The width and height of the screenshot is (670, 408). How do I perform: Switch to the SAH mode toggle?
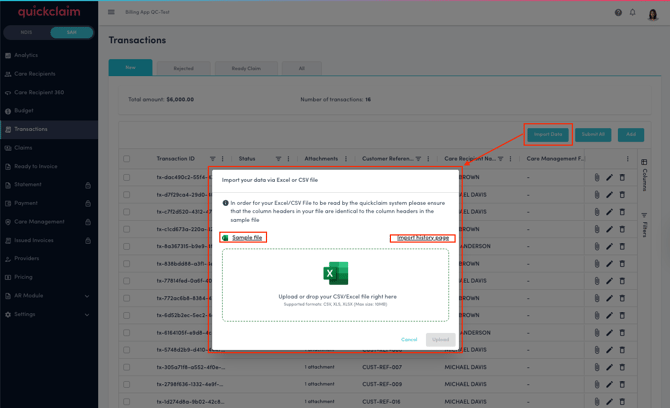pyautogui.click(x=70, y=33)
